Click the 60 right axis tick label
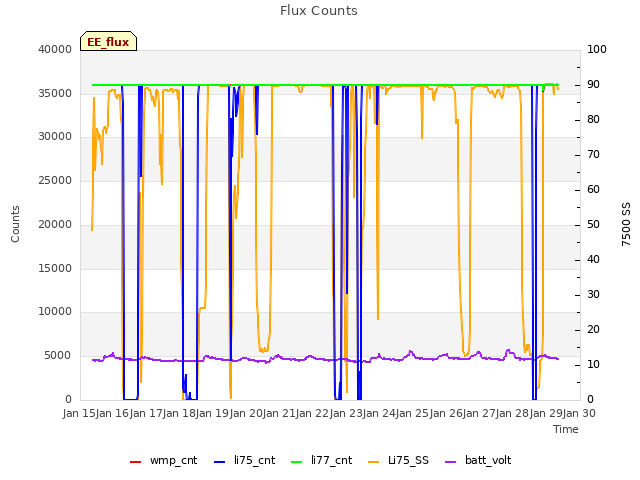Viewport: 640px width, 480px height. (x=593, y=190)
